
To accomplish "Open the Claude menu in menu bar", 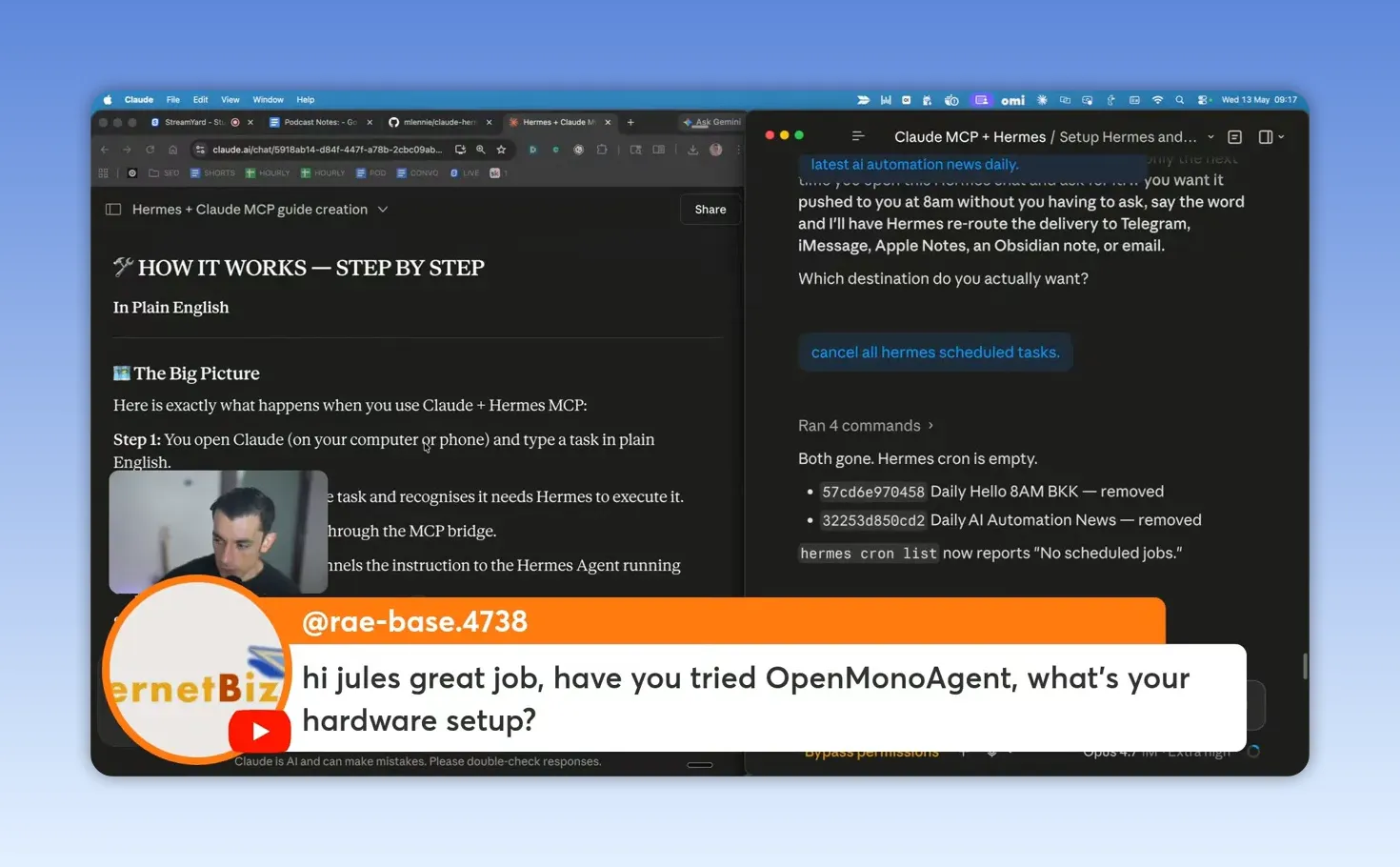I will (x=138, y=99).
